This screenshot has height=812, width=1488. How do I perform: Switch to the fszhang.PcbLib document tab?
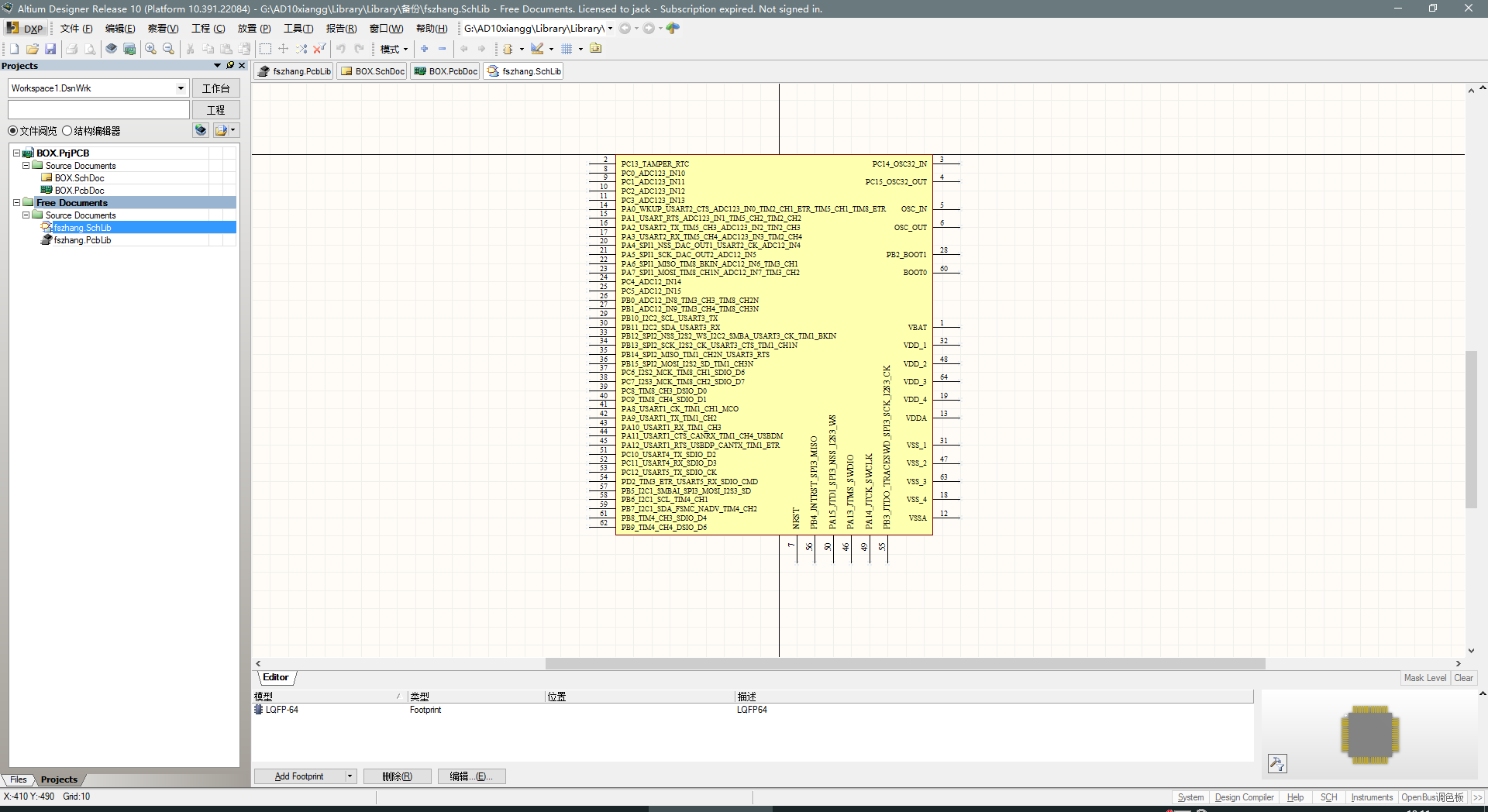pyautogui.click(x=294, y=71)
